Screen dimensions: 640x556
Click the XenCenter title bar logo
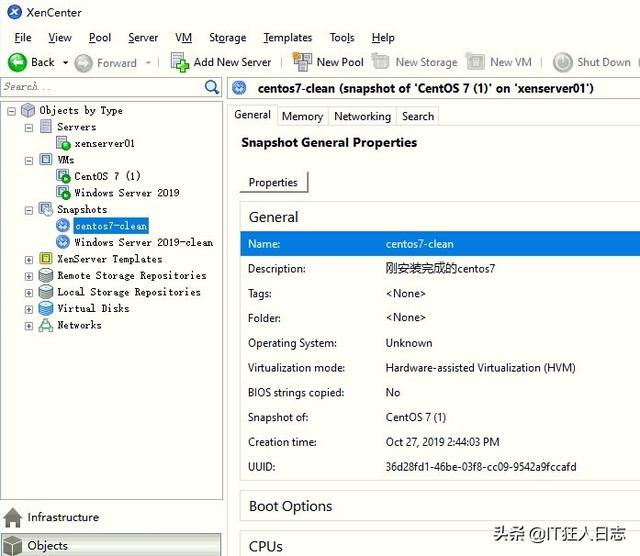point(14,12)
